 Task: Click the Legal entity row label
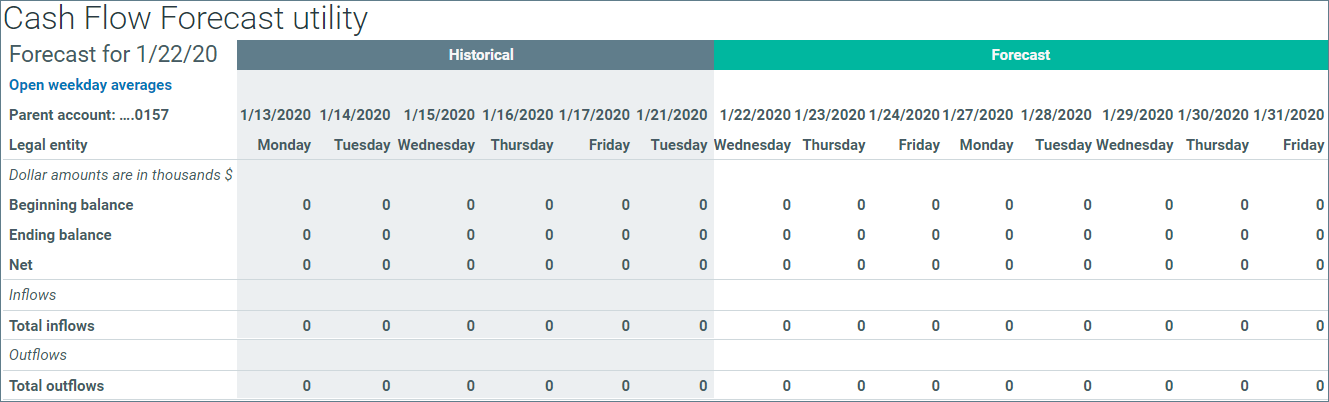tap(48, 145)
